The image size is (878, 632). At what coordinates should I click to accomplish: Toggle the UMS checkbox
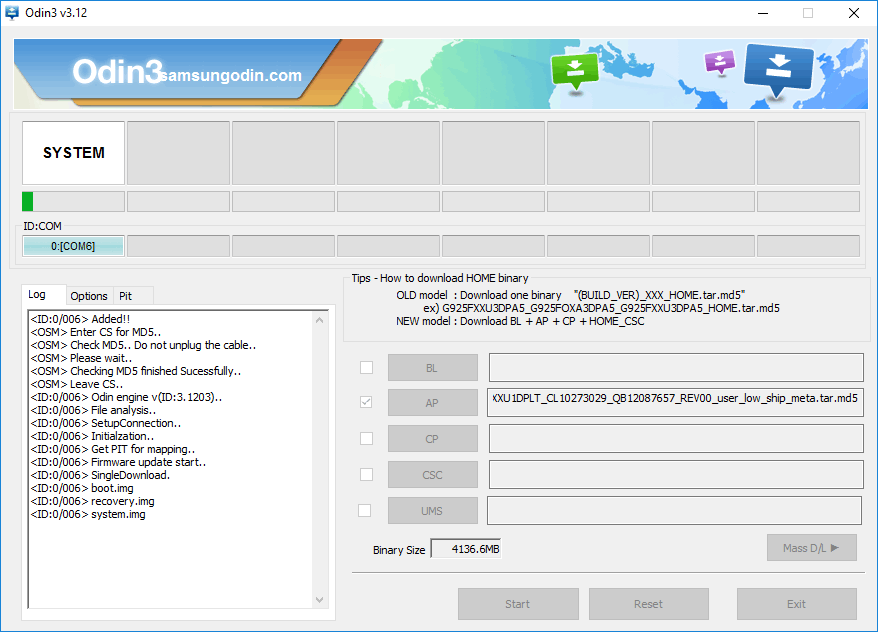click(x=365, y=511)
